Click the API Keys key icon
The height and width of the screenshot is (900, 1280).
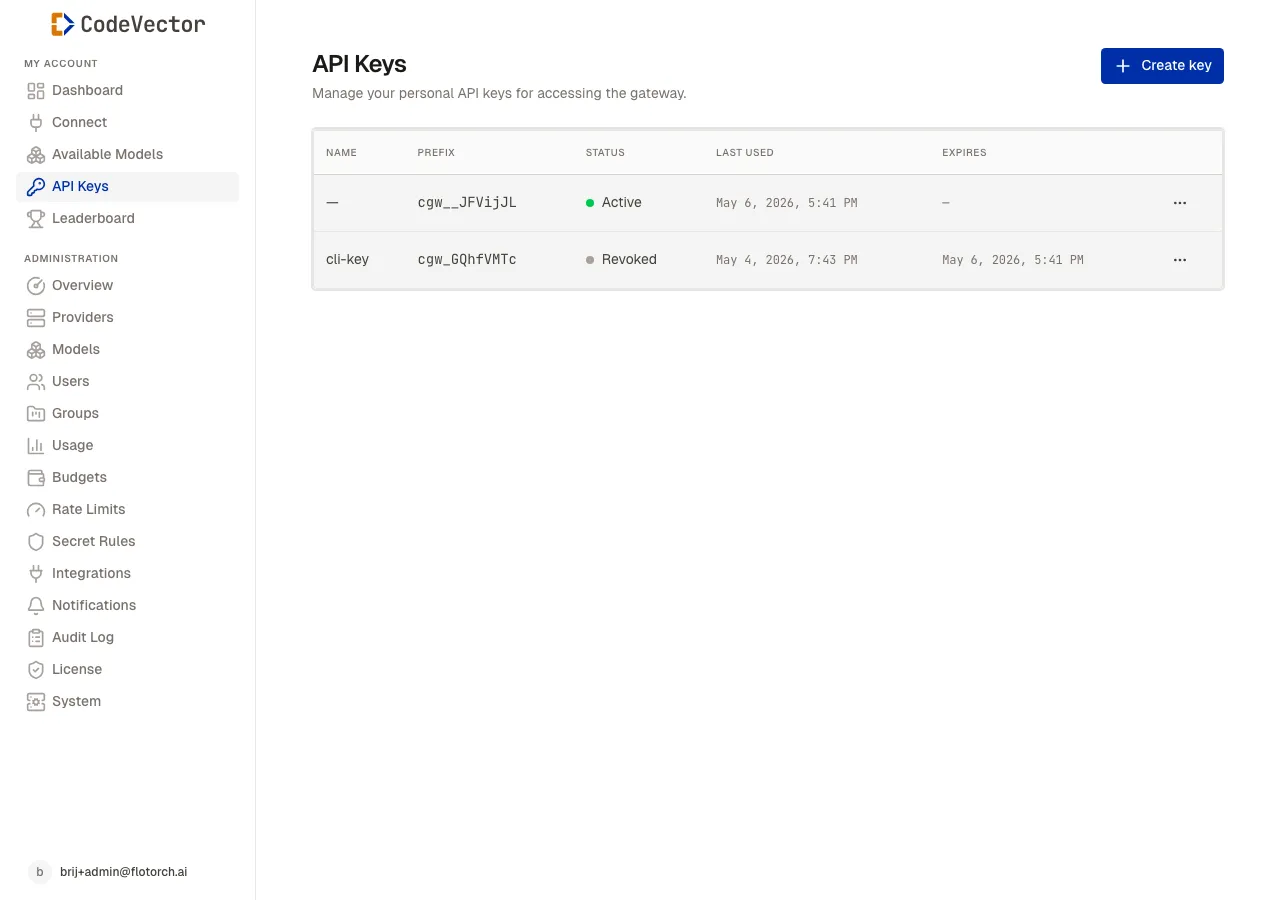pyautogui.click(x=36, y=187)
